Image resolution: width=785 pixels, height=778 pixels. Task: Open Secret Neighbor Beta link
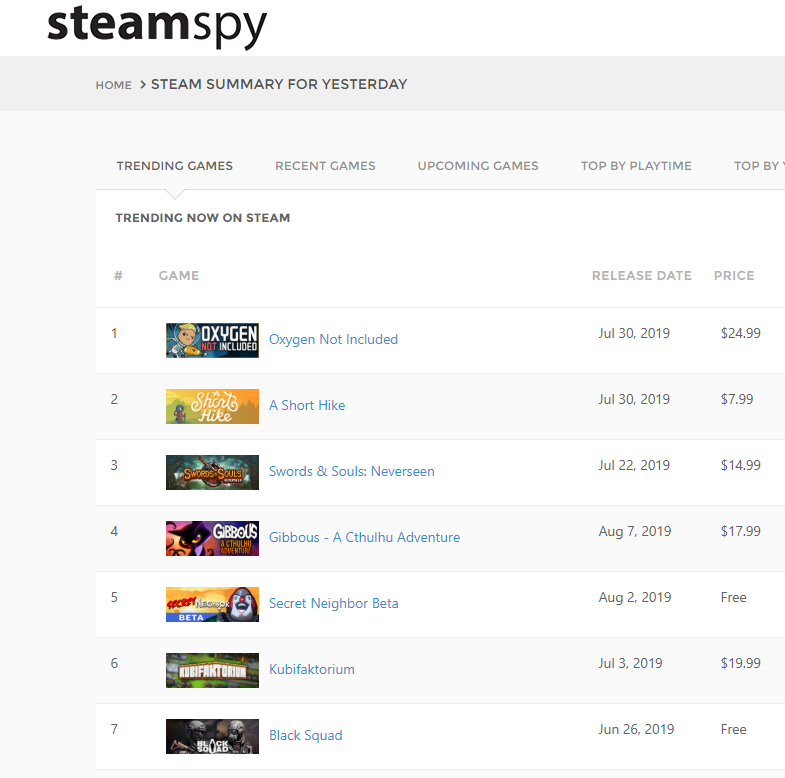[333, 604]
